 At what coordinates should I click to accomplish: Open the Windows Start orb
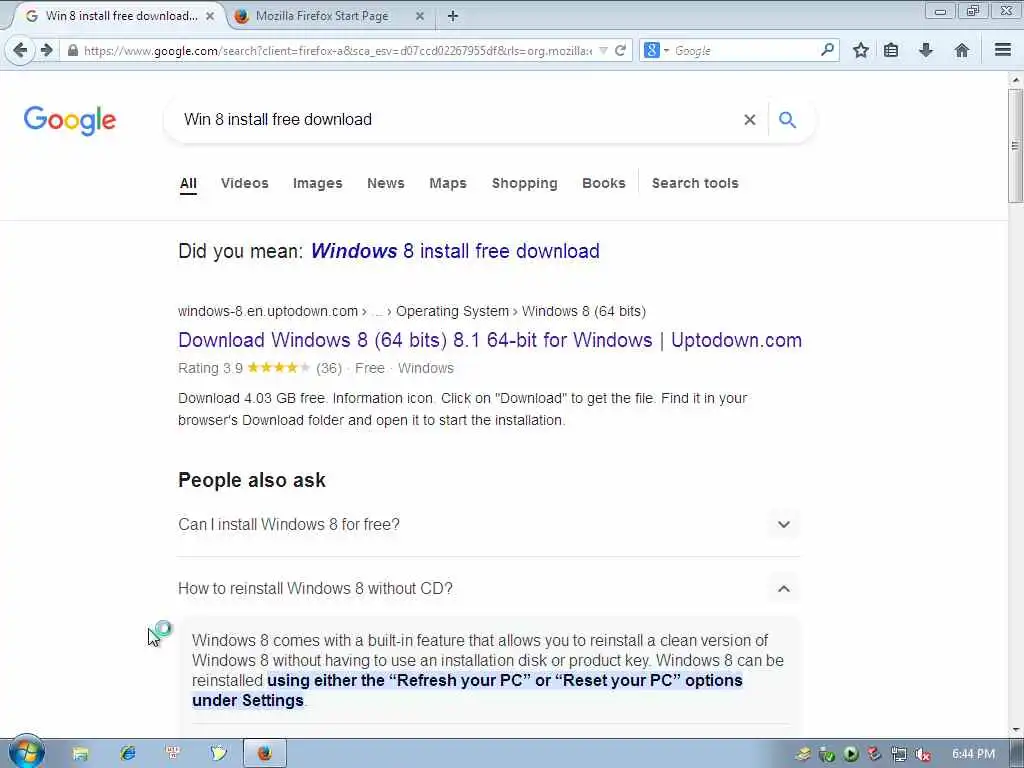click(26, 752)
